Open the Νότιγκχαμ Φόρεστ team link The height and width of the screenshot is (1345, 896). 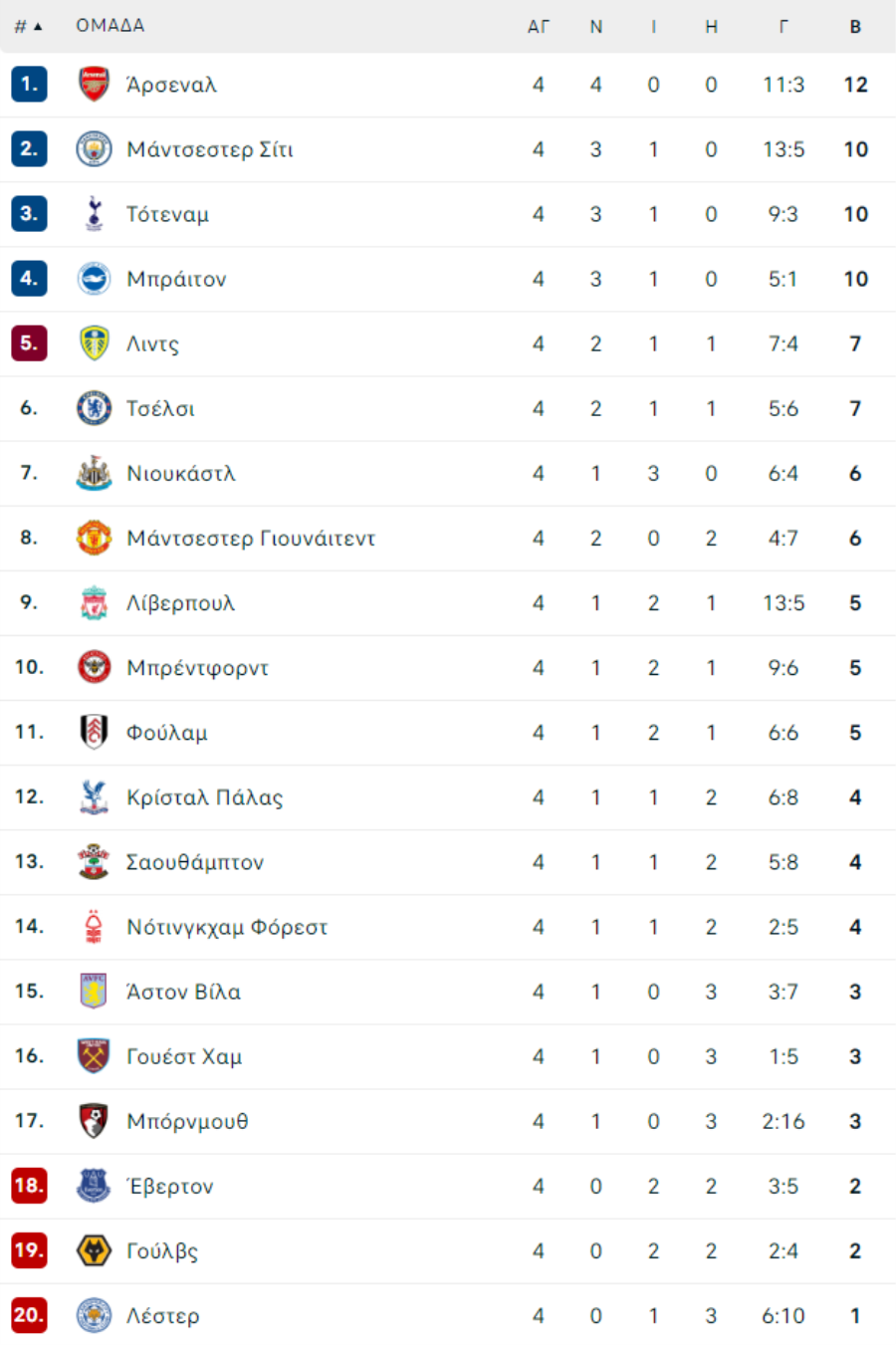pos(227,927)
